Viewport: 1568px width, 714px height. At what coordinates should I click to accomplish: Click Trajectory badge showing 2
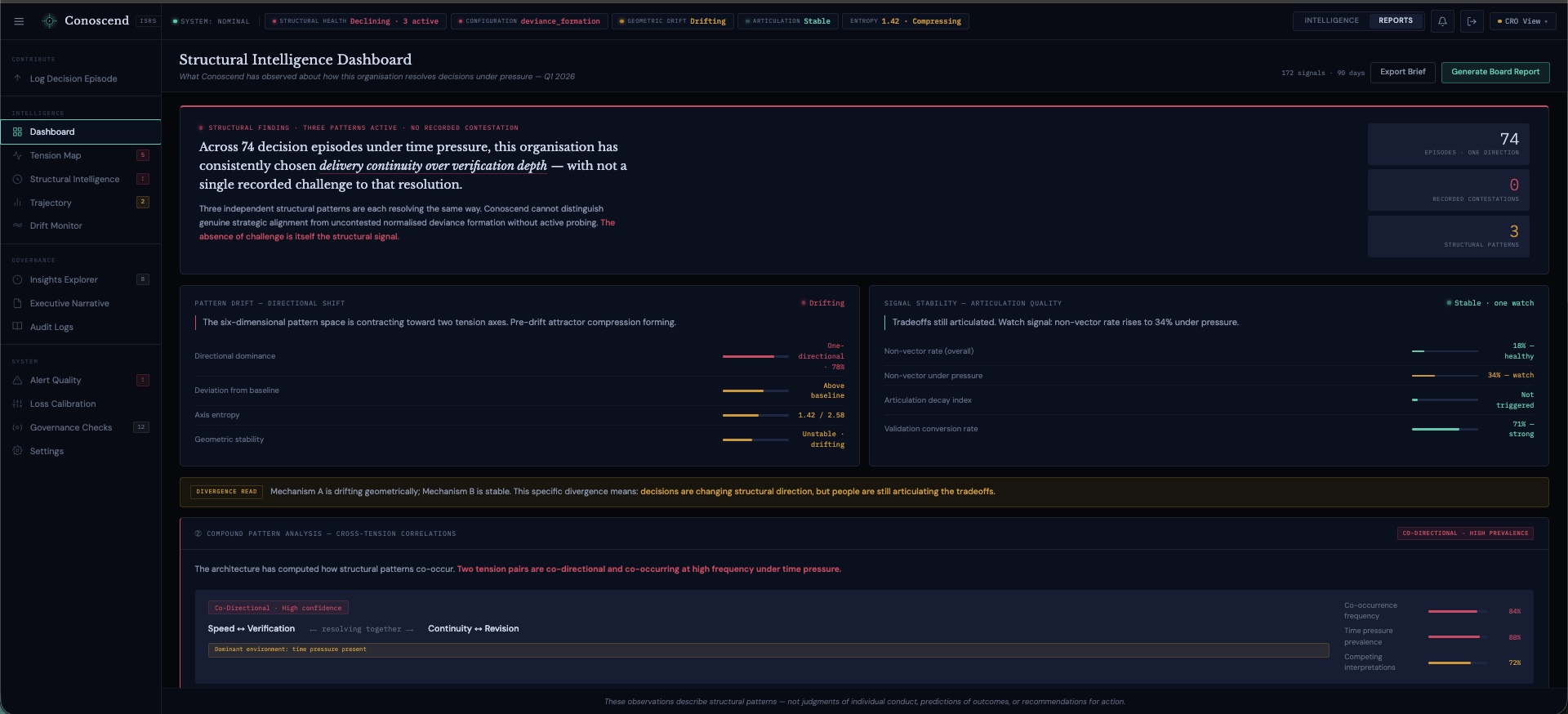(143, 202)
